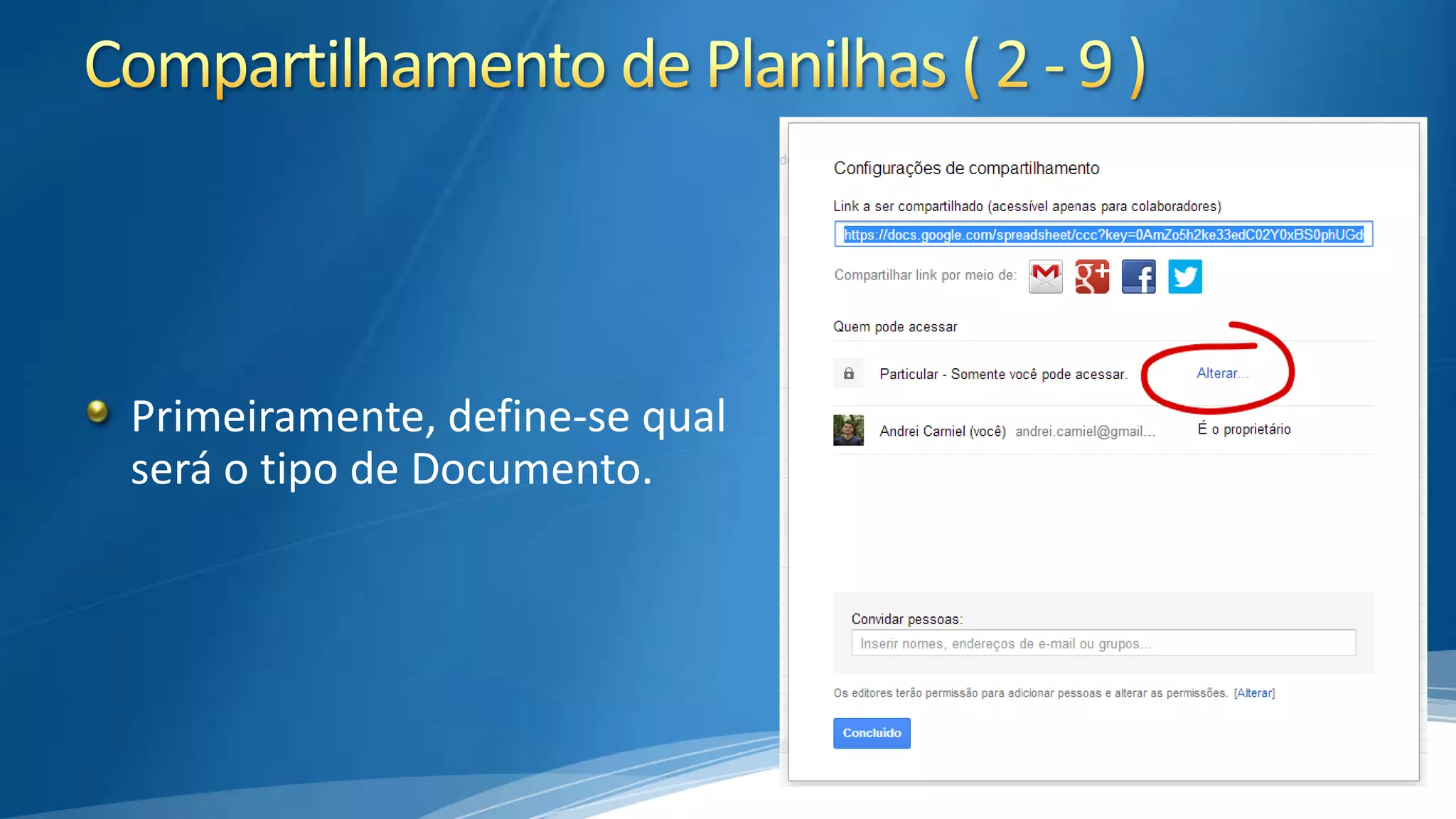The image size is (1456, 819).
Task: Select the shareable spreadsheet link field
Action: coord(1103,235)
